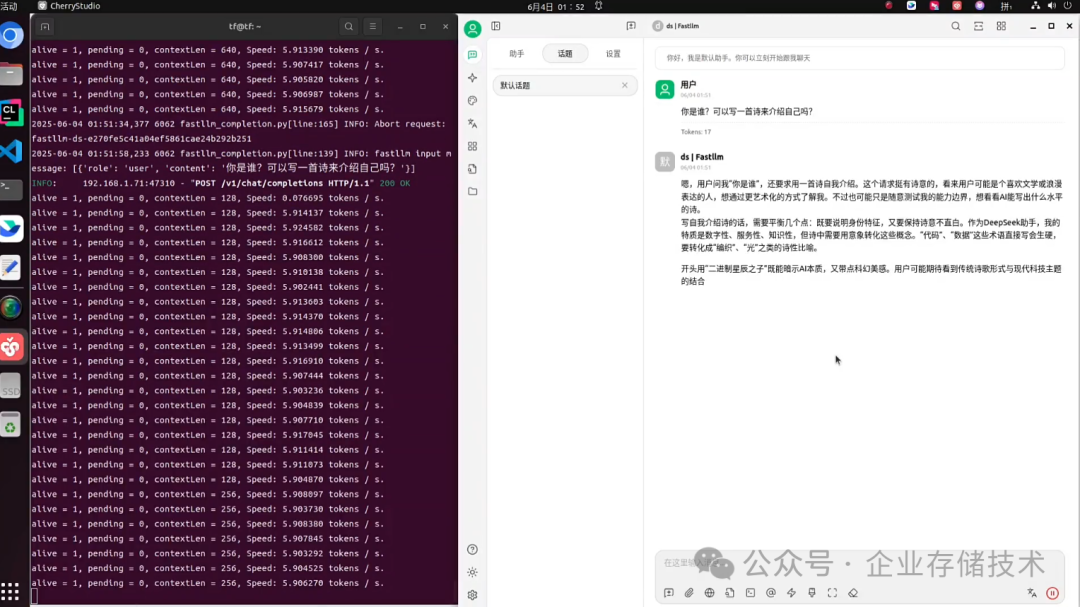Click the brush icon in the input toolbar
The width and height of the screenshot is (1080, 607).
pos(812,593)
